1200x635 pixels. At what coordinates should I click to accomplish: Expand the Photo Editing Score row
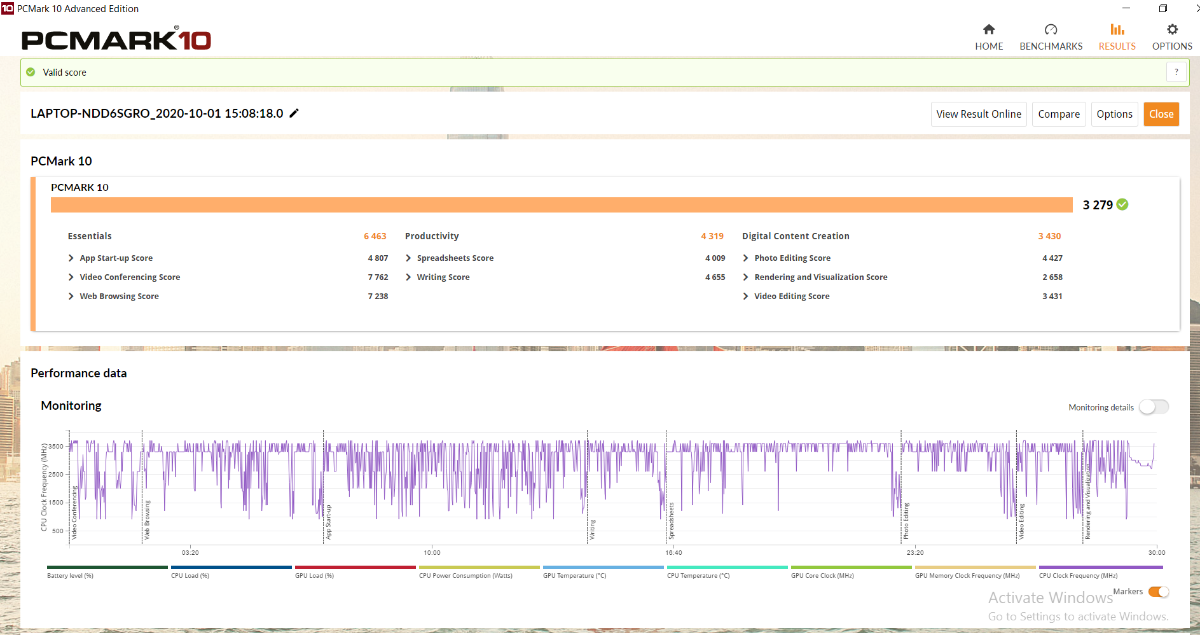click(x=746, y=258)
